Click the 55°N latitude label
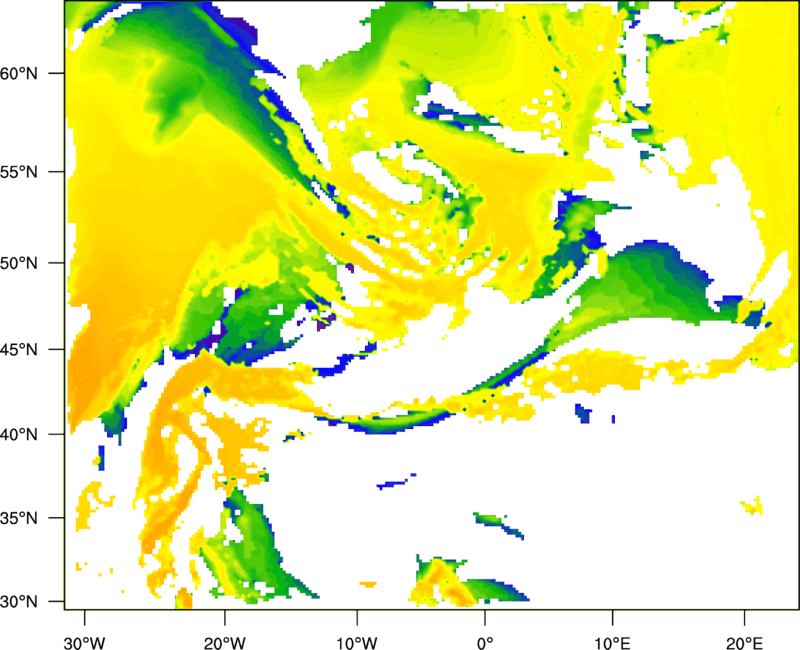Screen dimensions: 800x650 (19, 172)
